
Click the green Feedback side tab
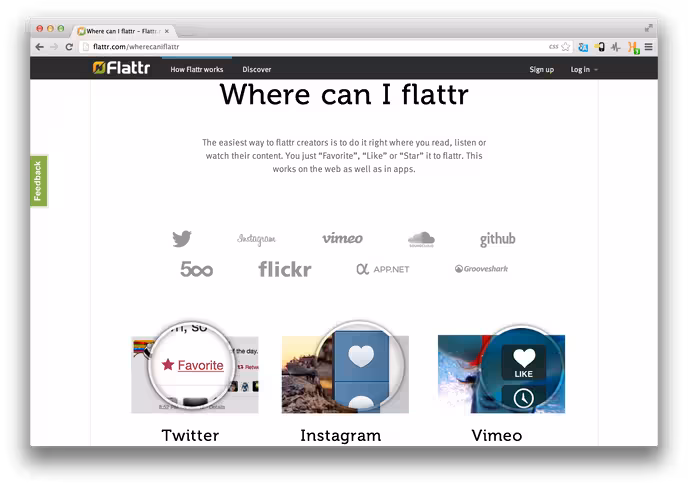39,181
